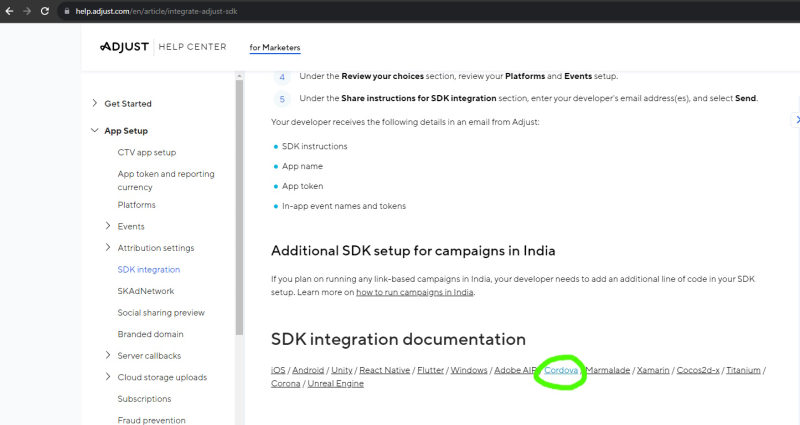800x425 pixels.
Task: Open the Cocos2d-x SDK documentation link
Action: click(697, 370)
